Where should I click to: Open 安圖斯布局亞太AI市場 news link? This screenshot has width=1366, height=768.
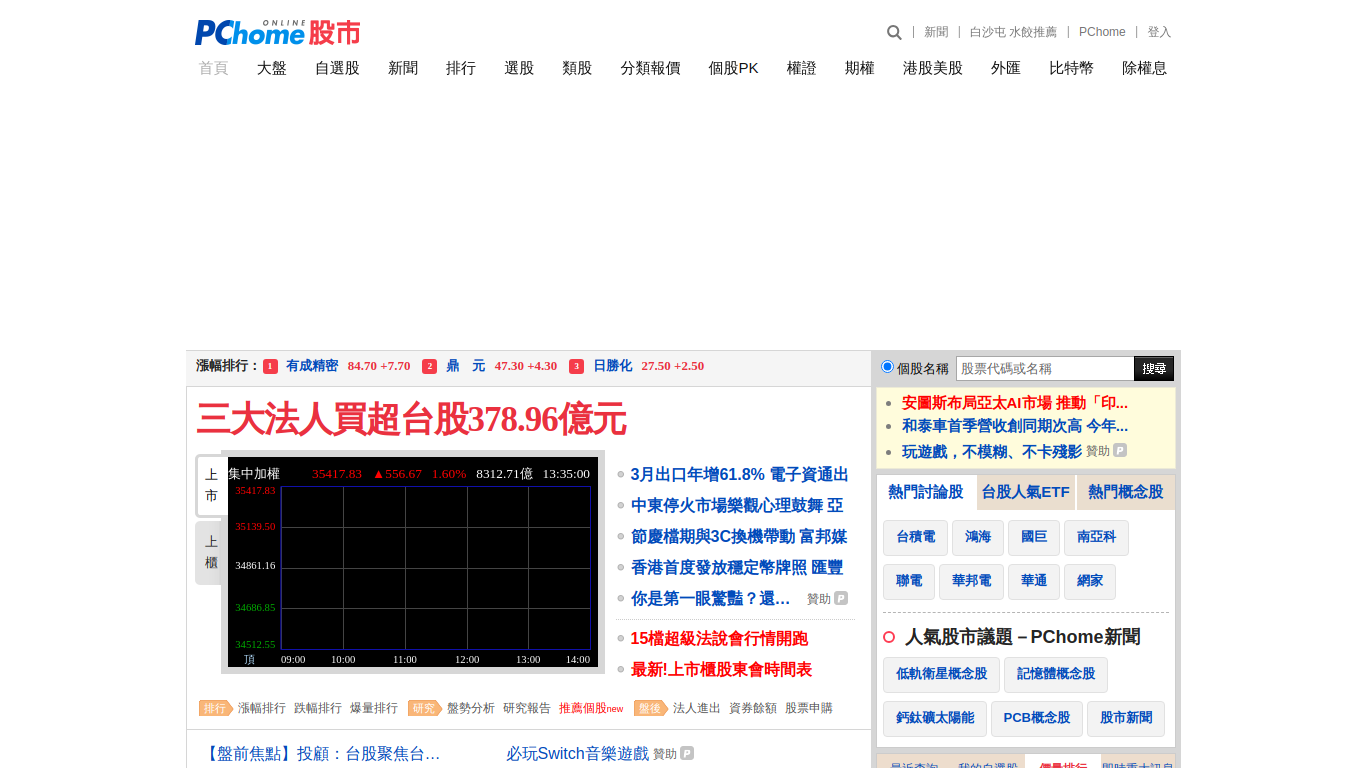click(x=1015, y=403)
